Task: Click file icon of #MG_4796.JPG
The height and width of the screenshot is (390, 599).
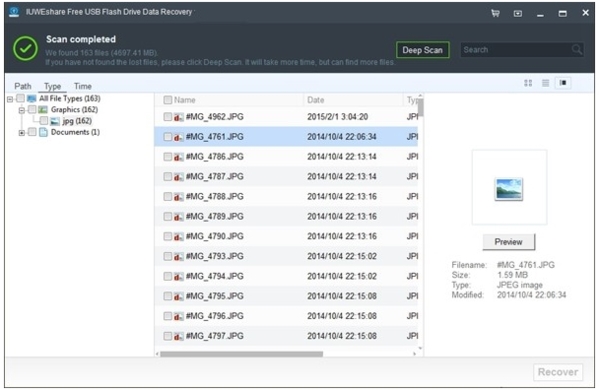Action: (x=178, y=316)
